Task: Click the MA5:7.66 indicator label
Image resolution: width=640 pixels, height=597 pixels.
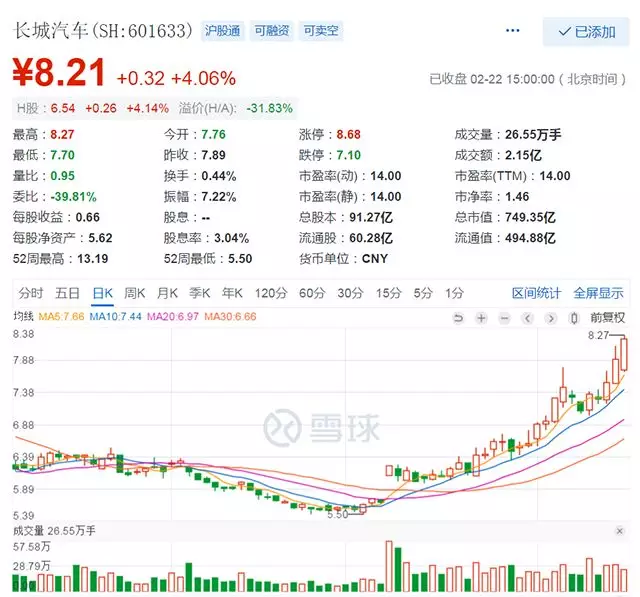Action: point(61,317)
